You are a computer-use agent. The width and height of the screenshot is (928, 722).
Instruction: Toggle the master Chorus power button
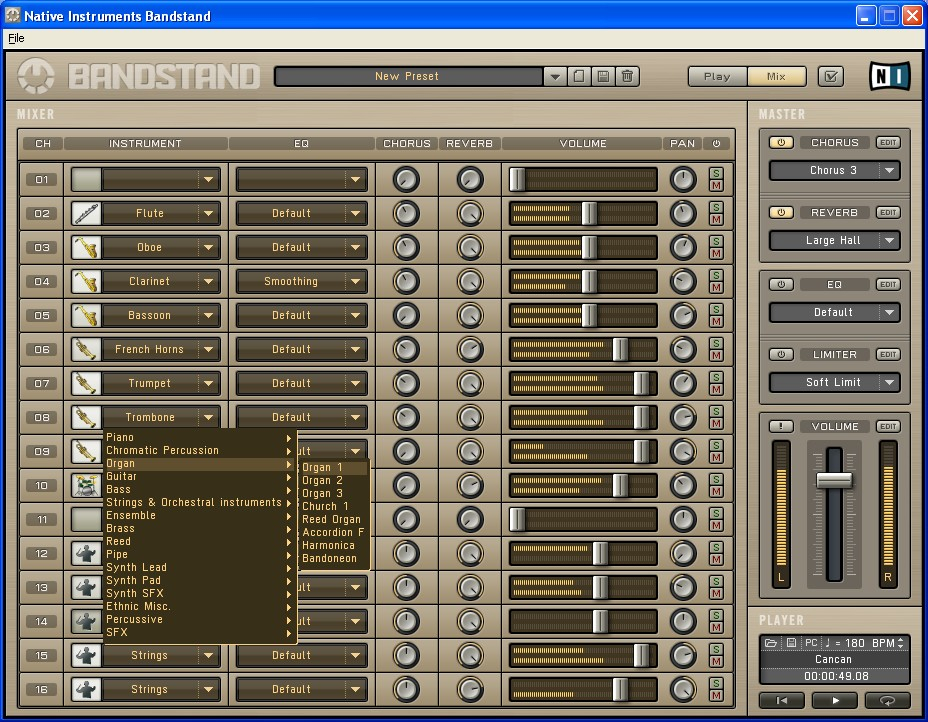pyautogui.click(x=781, y=143)
